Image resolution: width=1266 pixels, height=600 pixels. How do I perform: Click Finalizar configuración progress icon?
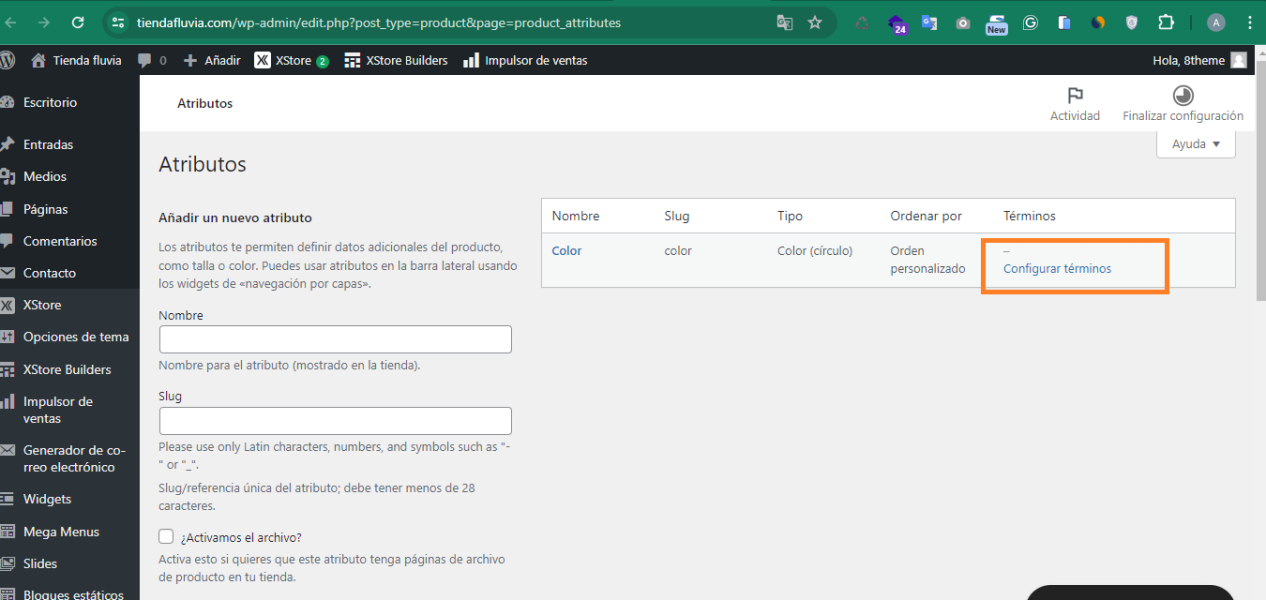[1183, 95]
